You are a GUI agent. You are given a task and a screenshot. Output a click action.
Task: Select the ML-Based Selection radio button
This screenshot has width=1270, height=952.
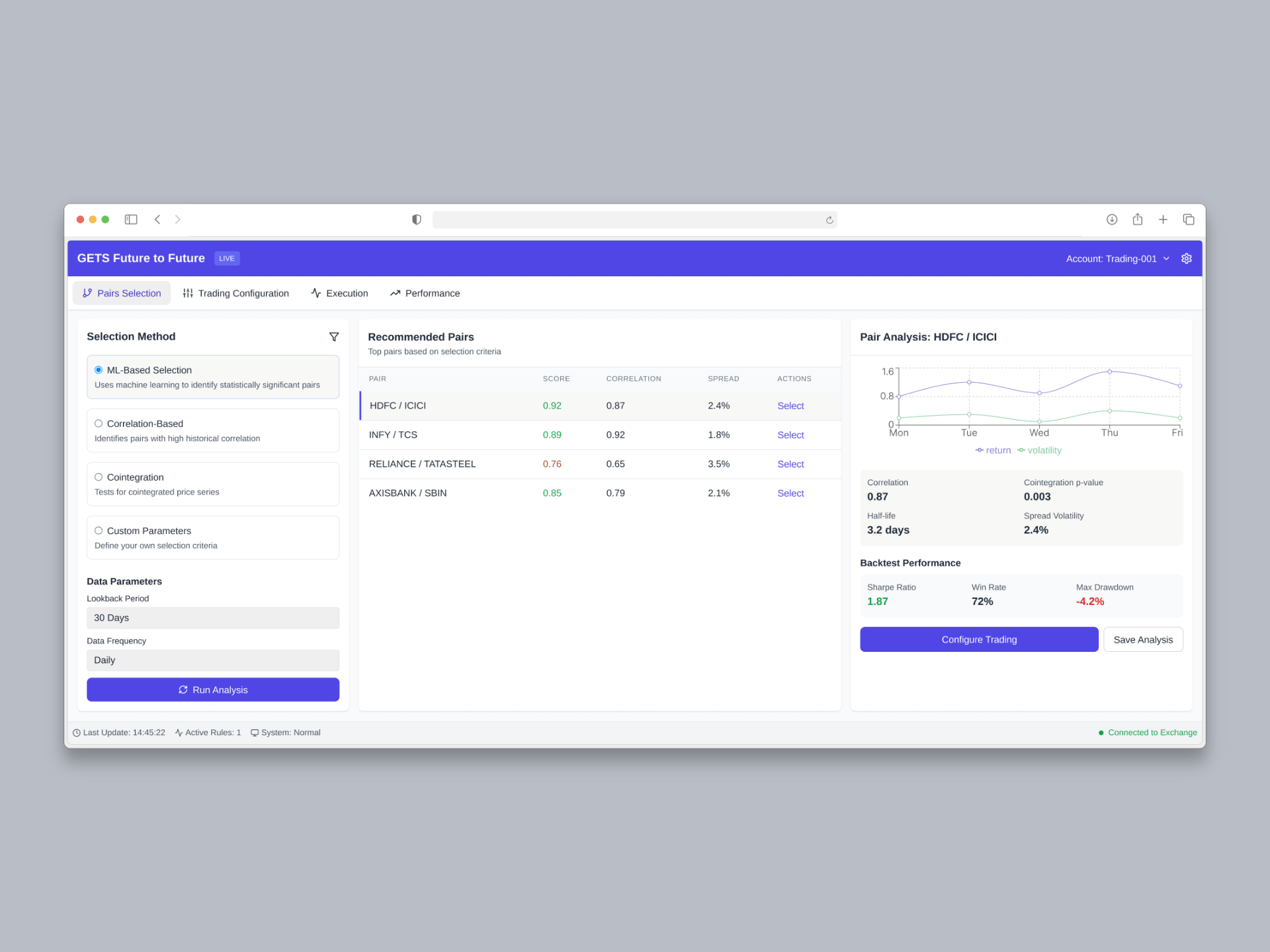99,370
